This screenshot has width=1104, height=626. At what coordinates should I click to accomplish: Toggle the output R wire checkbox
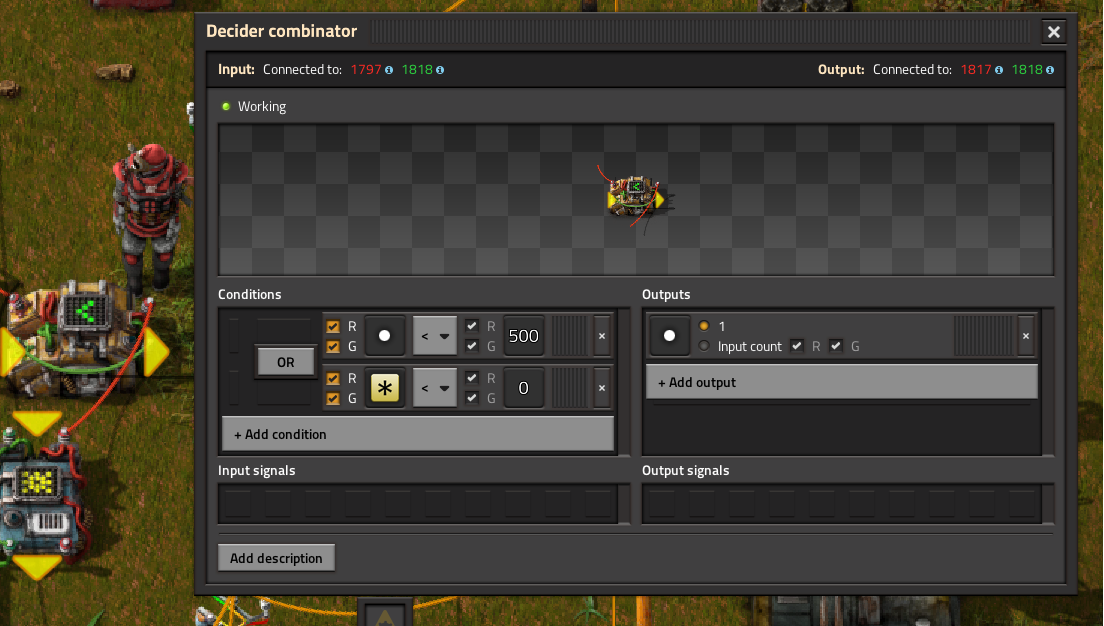click(x=797, y=346)
